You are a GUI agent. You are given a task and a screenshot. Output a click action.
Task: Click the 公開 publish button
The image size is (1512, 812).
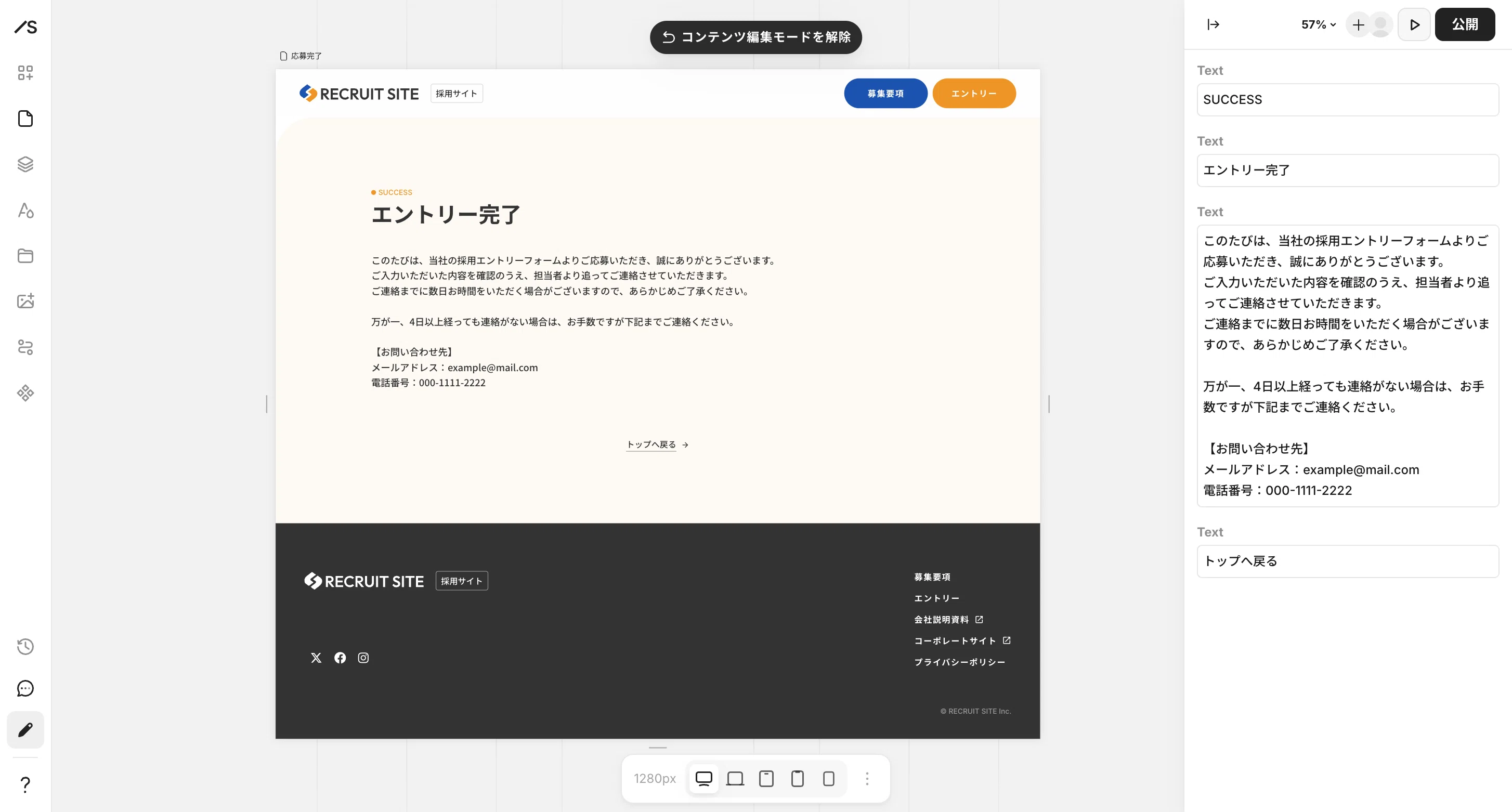click(1465, 24)
